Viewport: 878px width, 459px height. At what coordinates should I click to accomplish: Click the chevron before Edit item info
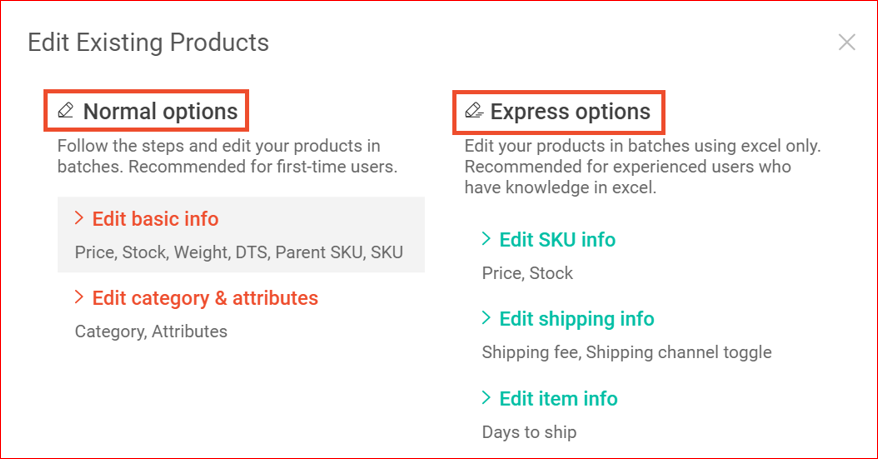[x=486, y=398]
